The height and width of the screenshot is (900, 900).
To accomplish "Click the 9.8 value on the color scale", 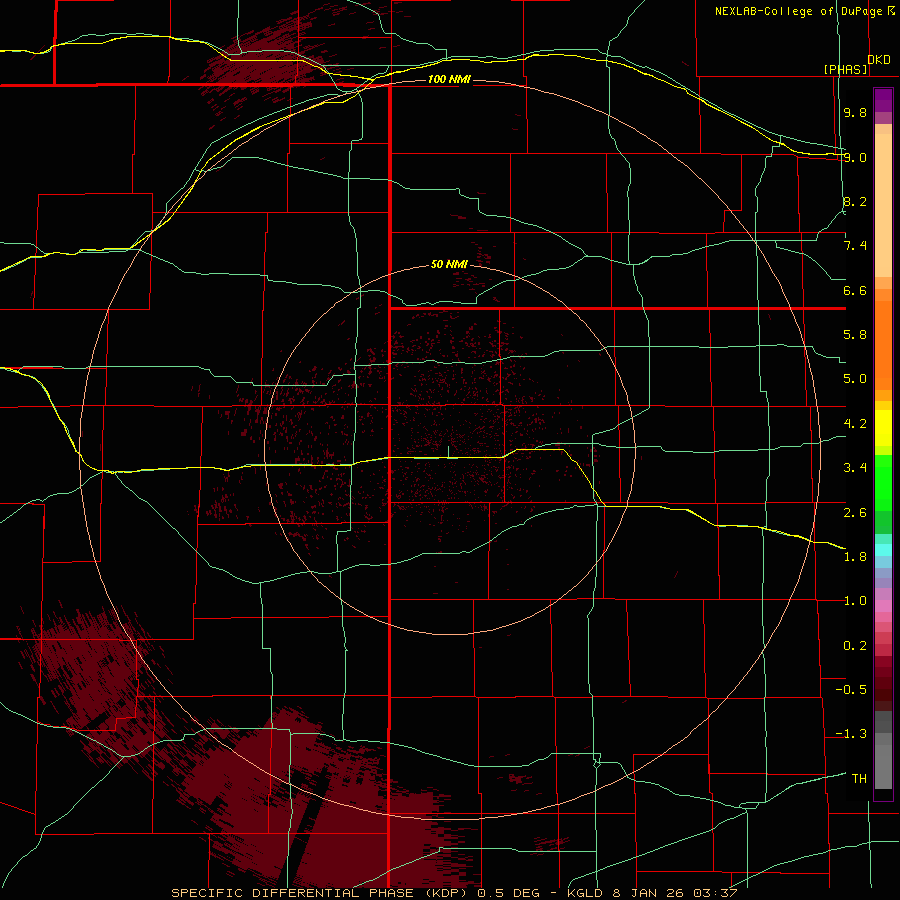I will (x=855, y=112).
